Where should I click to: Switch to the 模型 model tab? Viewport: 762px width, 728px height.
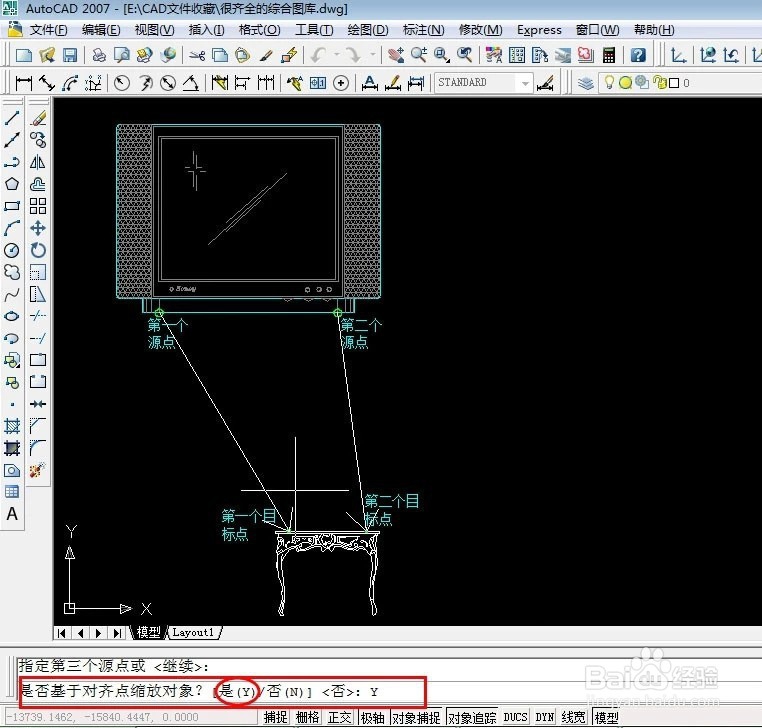[x=148, y=633]
